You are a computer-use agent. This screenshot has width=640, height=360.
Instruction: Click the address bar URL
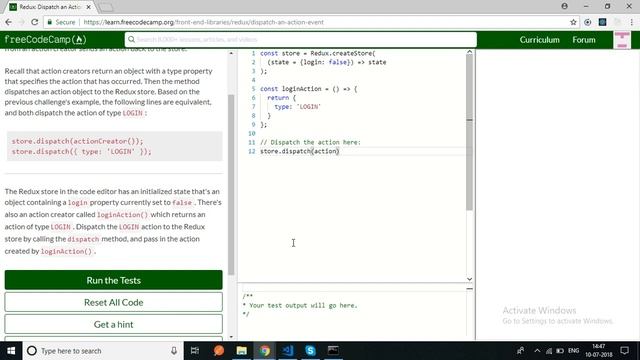coord(203,22)
